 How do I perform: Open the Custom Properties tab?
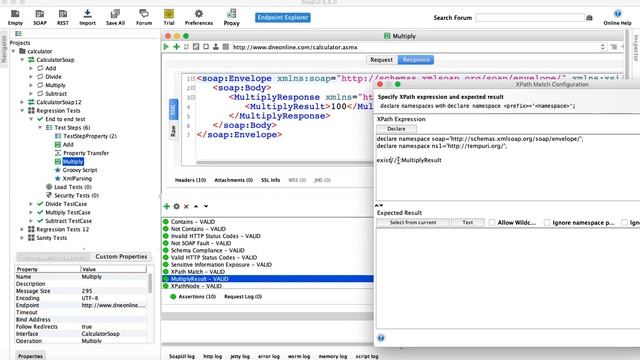[121, 256]
